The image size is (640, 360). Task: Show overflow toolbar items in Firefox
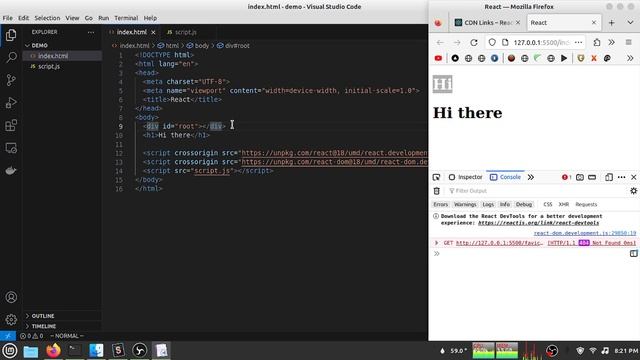tap(611, 42)
